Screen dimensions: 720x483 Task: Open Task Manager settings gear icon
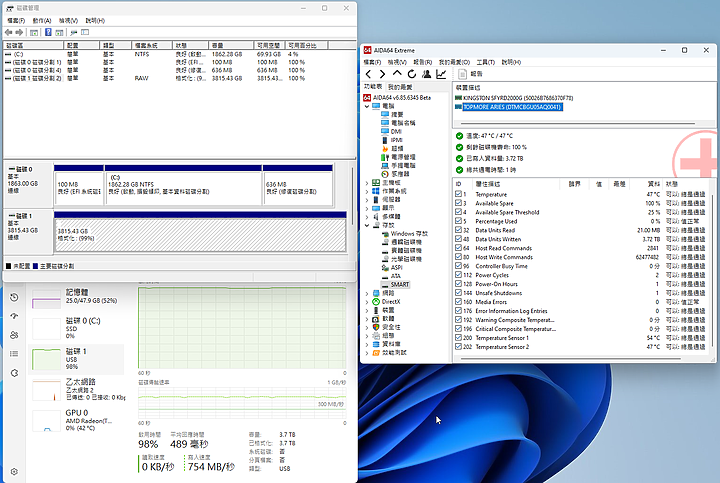pos(14,472)
